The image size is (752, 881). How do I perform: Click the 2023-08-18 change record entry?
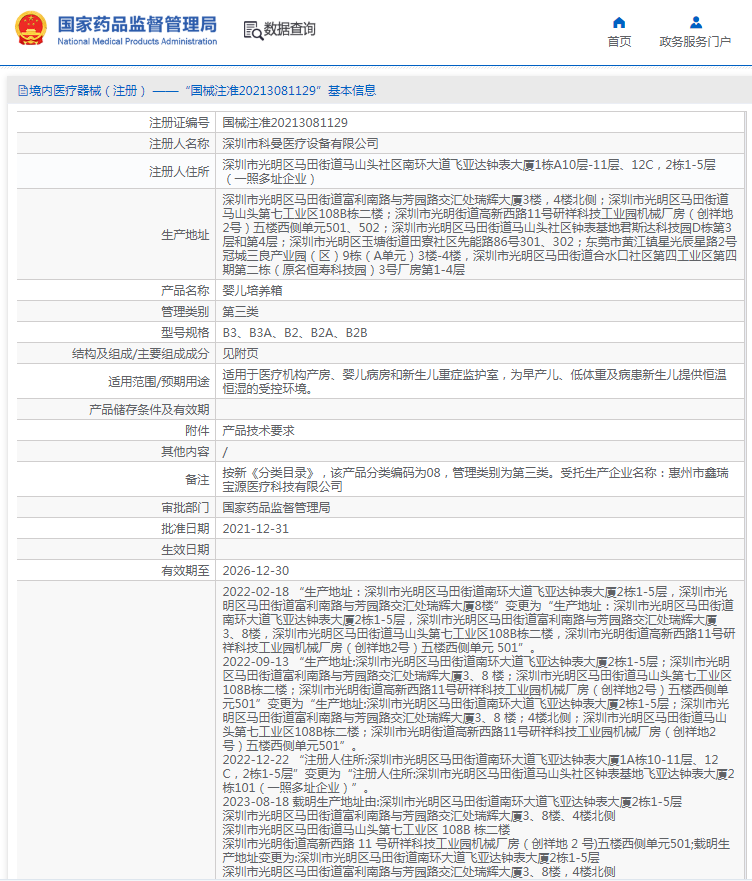(x=477, y=837)
